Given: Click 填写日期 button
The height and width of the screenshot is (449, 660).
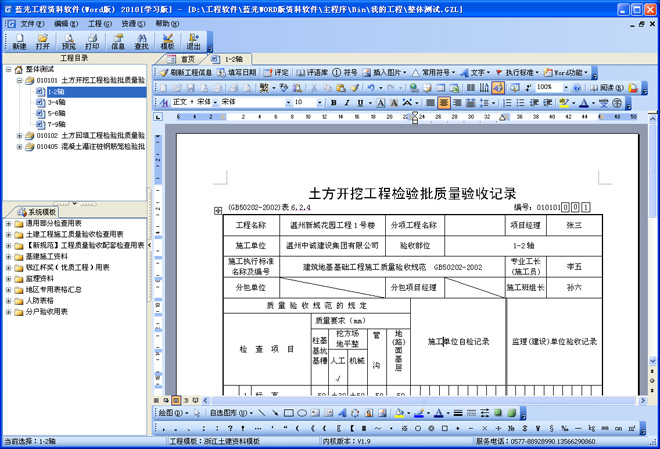Looking at the screenshot, I should click(x=237, y=73).
